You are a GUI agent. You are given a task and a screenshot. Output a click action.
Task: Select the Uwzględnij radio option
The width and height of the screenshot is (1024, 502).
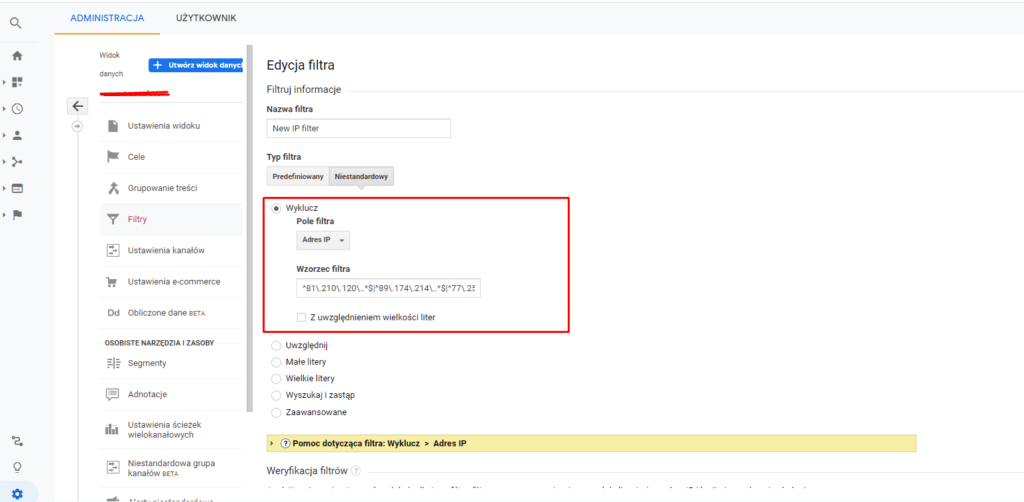pyautogui.click(x=276, y=345)
